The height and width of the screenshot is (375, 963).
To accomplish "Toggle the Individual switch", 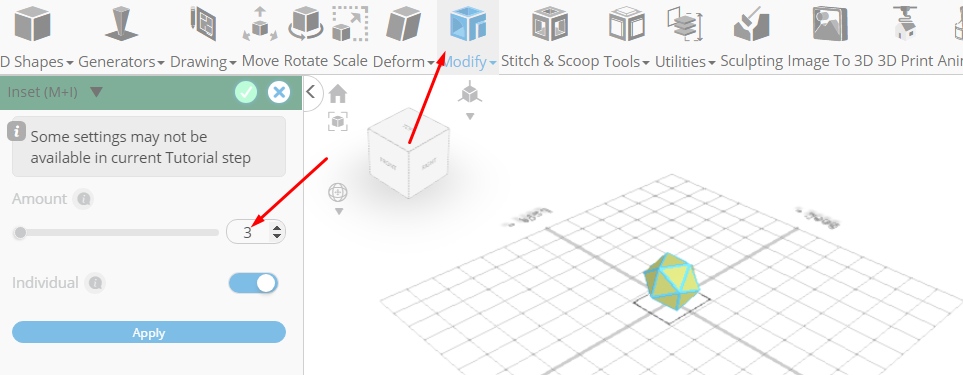I will [253, 283].
